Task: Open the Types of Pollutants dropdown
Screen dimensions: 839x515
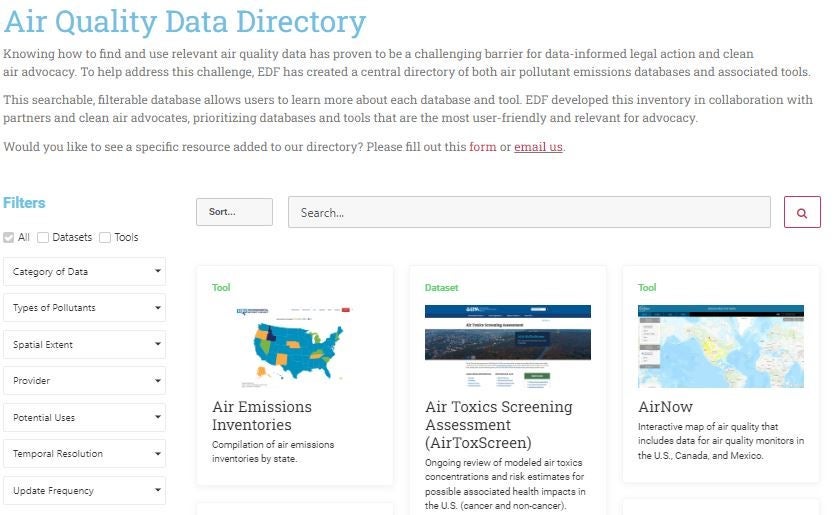Action: click(84, 308)
